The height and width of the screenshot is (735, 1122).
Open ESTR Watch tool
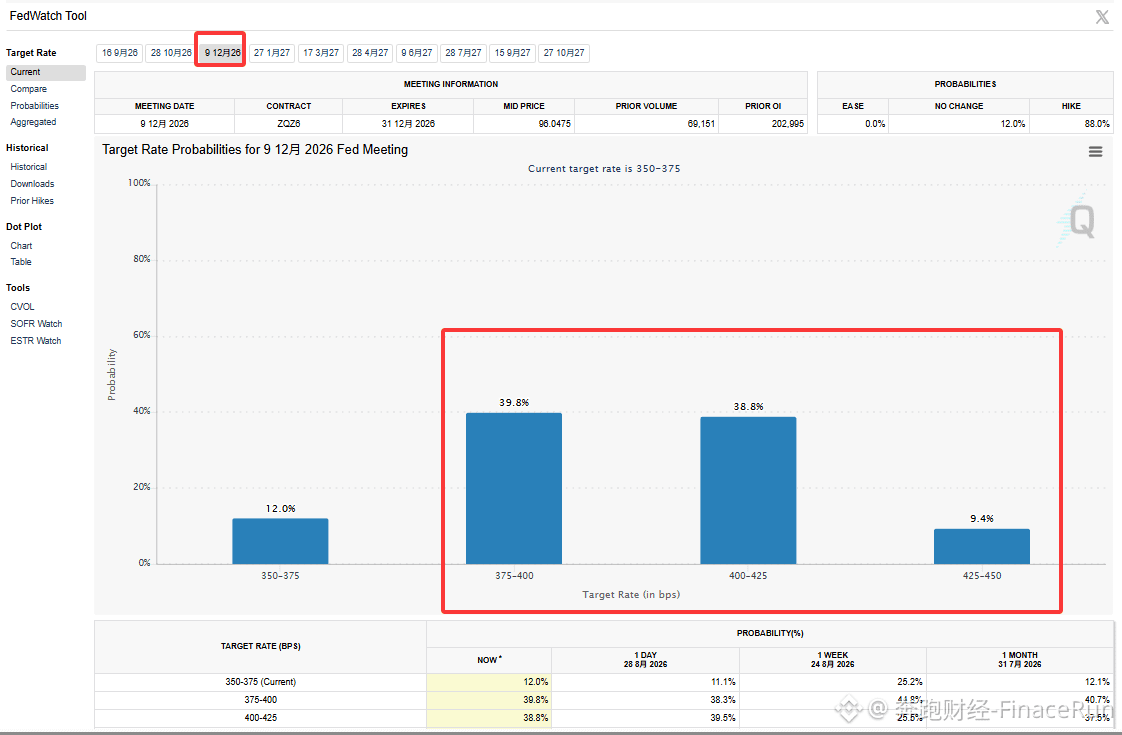tap(36, 341)
